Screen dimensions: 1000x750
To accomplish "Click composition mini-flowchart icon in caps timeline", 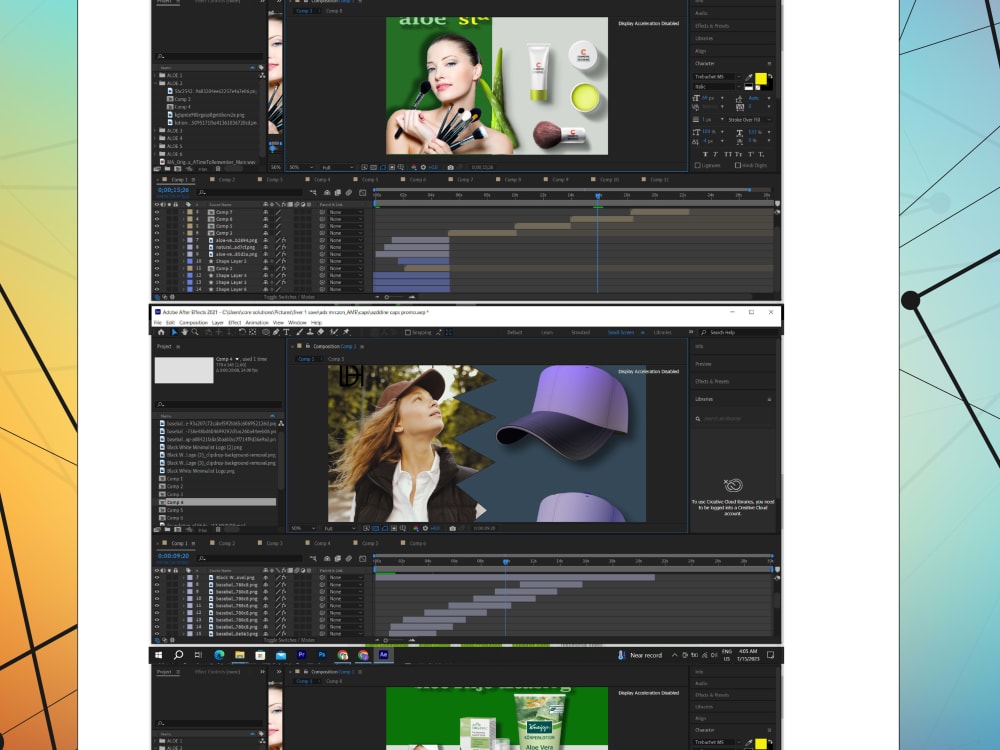I will point(313,558).
